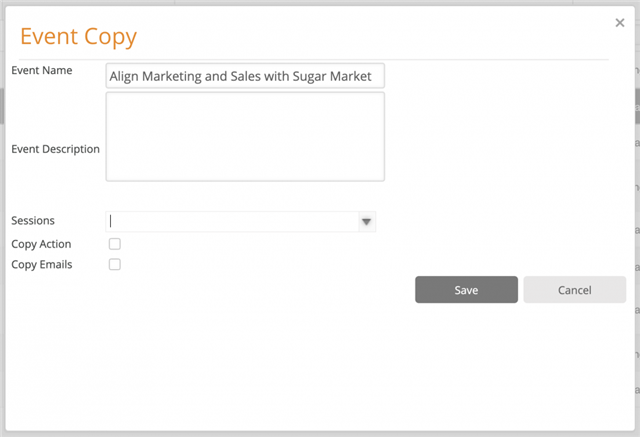Click inside the Sessions combo box text input
This screenshot has height=437, width=640.
click(232, 222)
